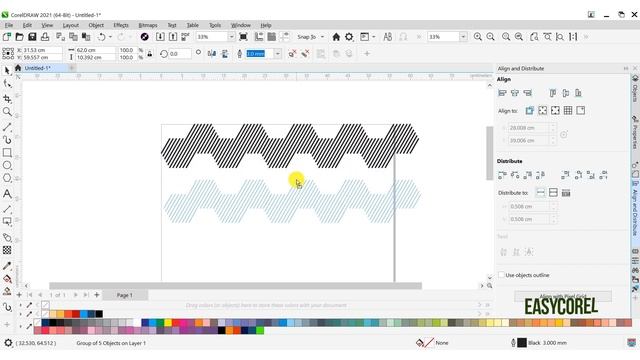The image size is (640, 360).
Task: Select the Page 1 tab
Action: click(124, 295)
